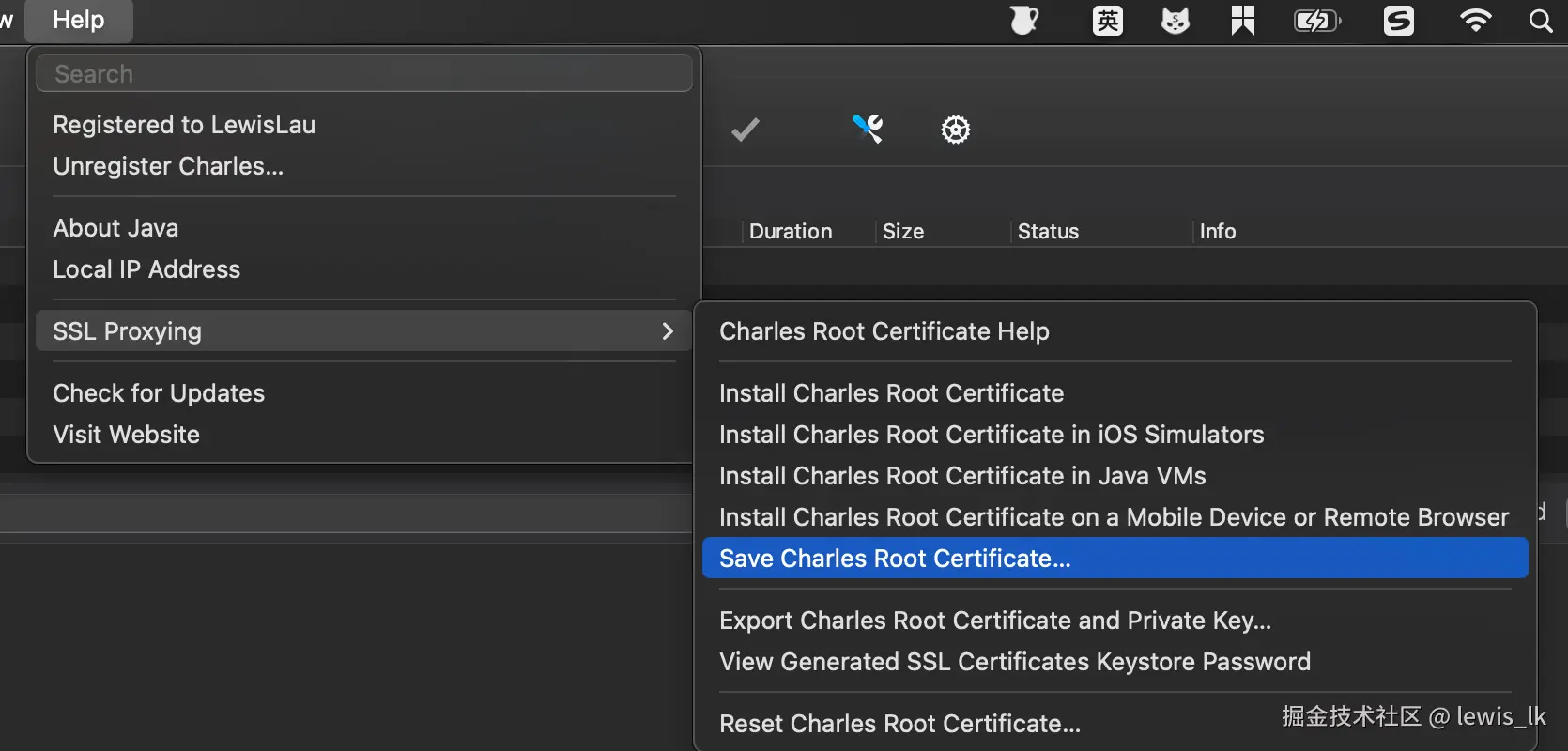Click the Charles jug icon in menu bar
1568x751 pixels.
[1024, 21]
